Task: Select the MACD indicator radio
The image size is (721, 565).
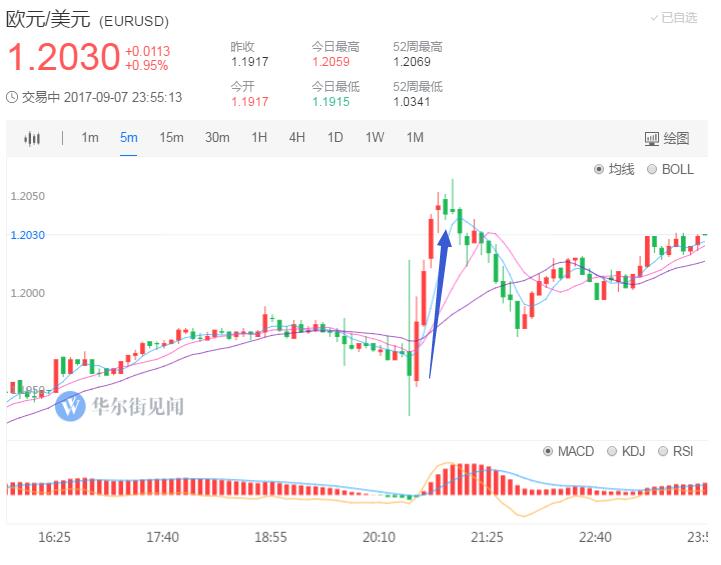Action: [547, 452]
